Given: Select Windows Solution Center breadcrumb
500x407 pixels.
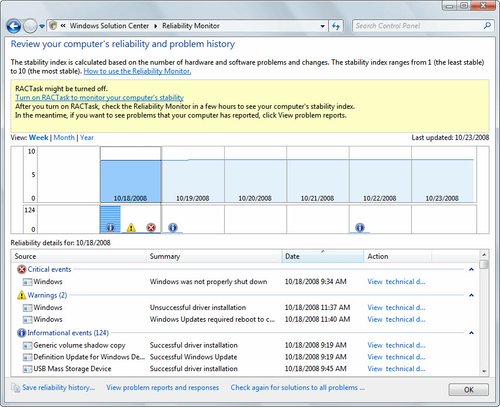Looking at the screenshot, I should click(x=109, y=26).
